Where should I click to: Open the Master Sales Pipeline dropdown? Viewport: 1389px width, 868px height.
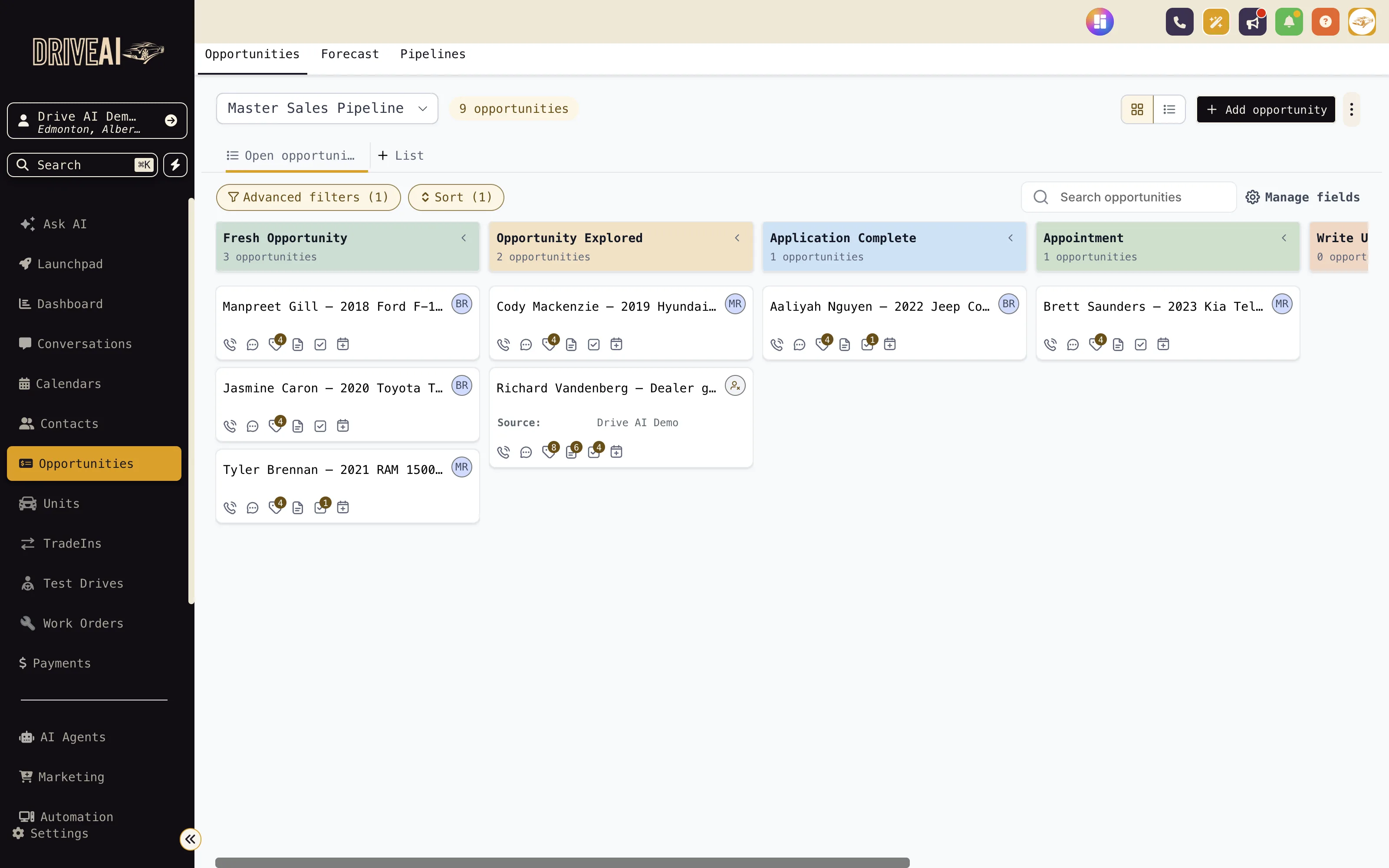[x=327, y=108]
